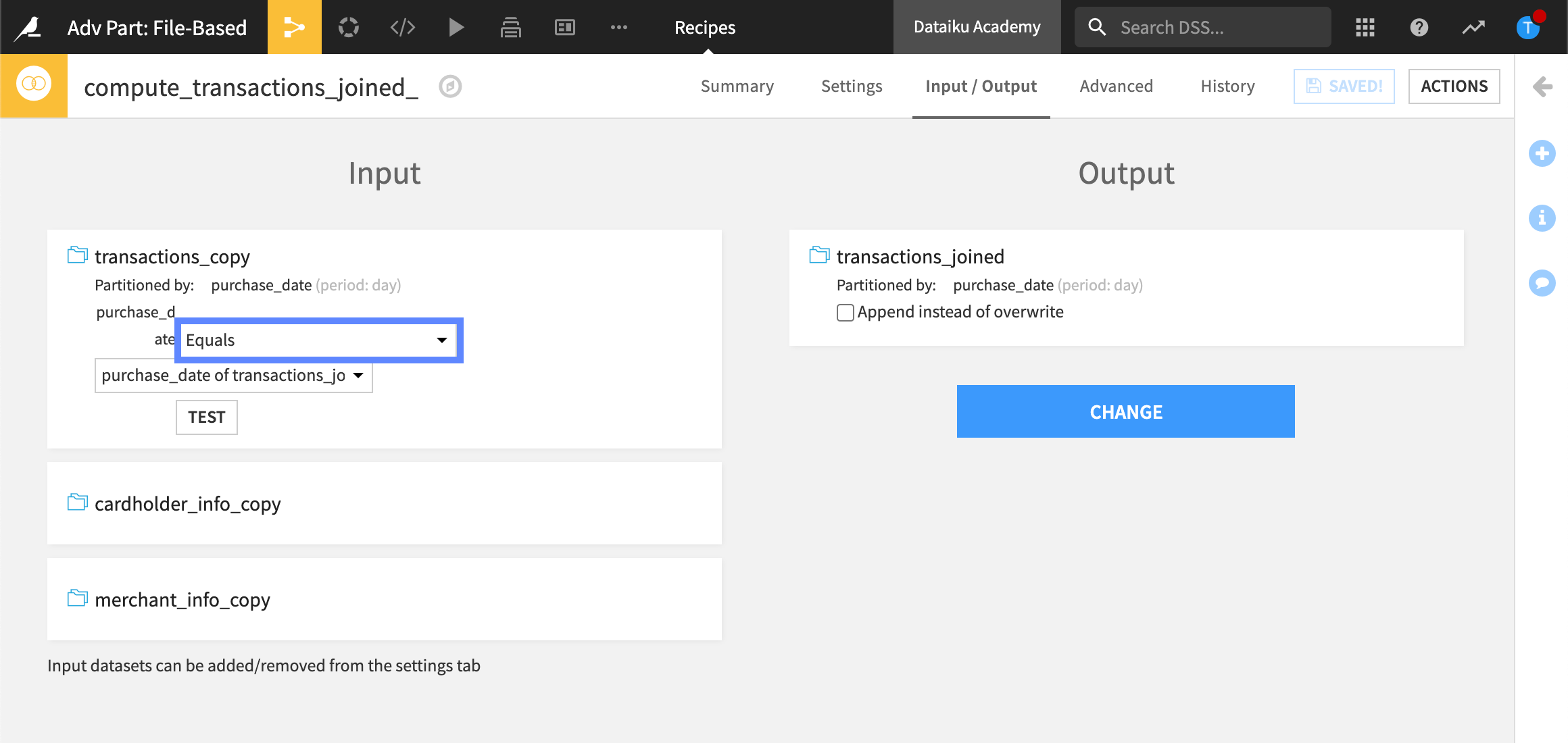Open the Equals dependency function dropdown

pyautogui.click(x=318, y=340)
